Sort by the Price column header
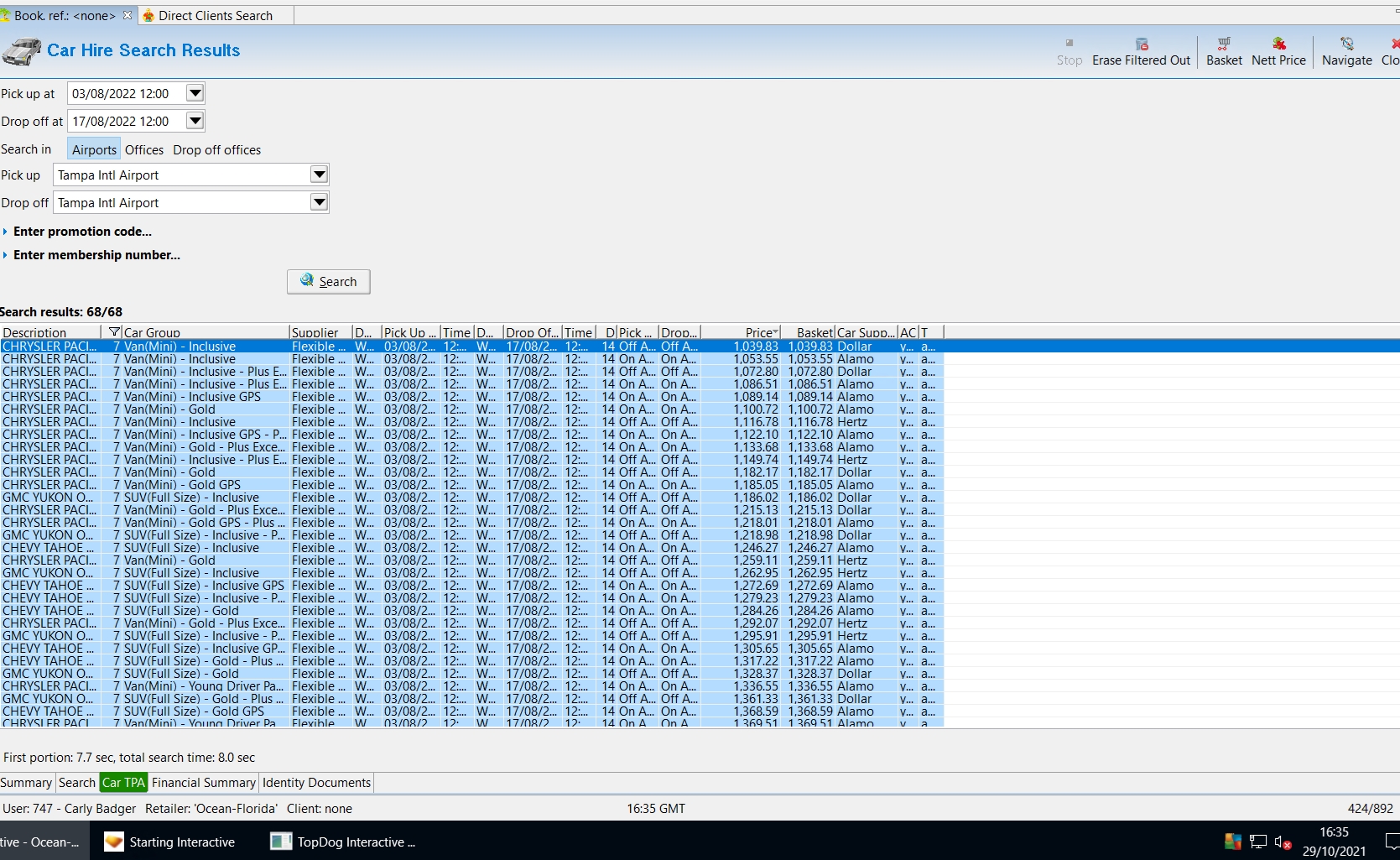1400x860 pixels. tap(741, 332)
